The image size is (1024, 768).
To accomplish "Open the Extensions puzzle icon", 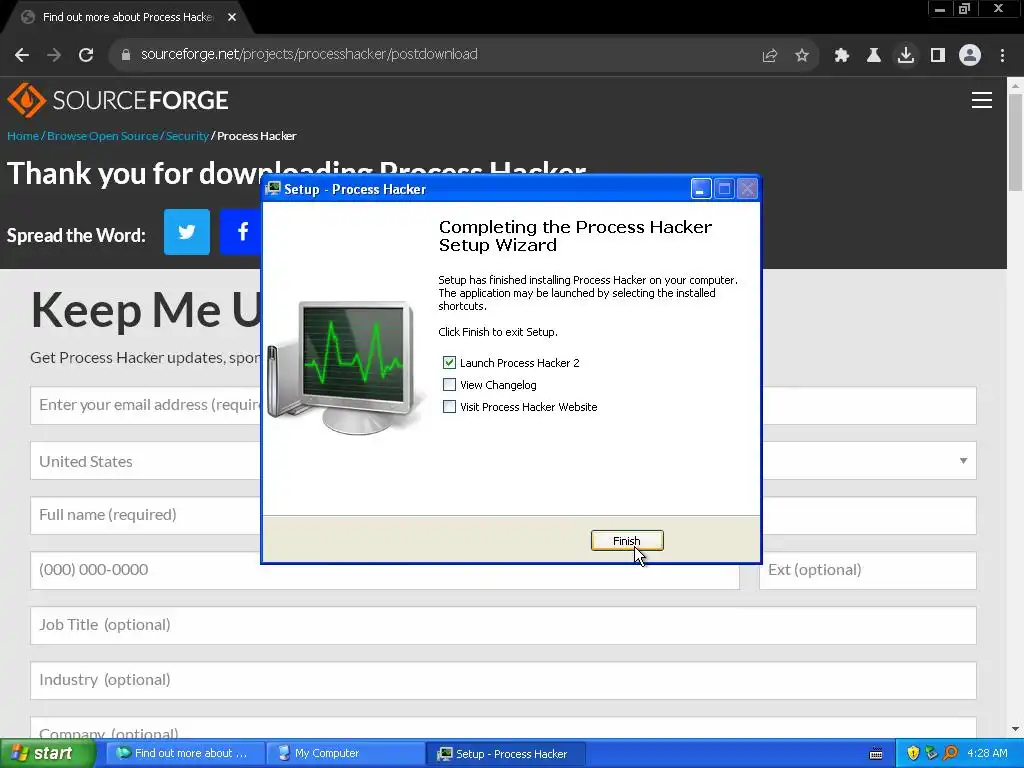I will pos(842,56).
